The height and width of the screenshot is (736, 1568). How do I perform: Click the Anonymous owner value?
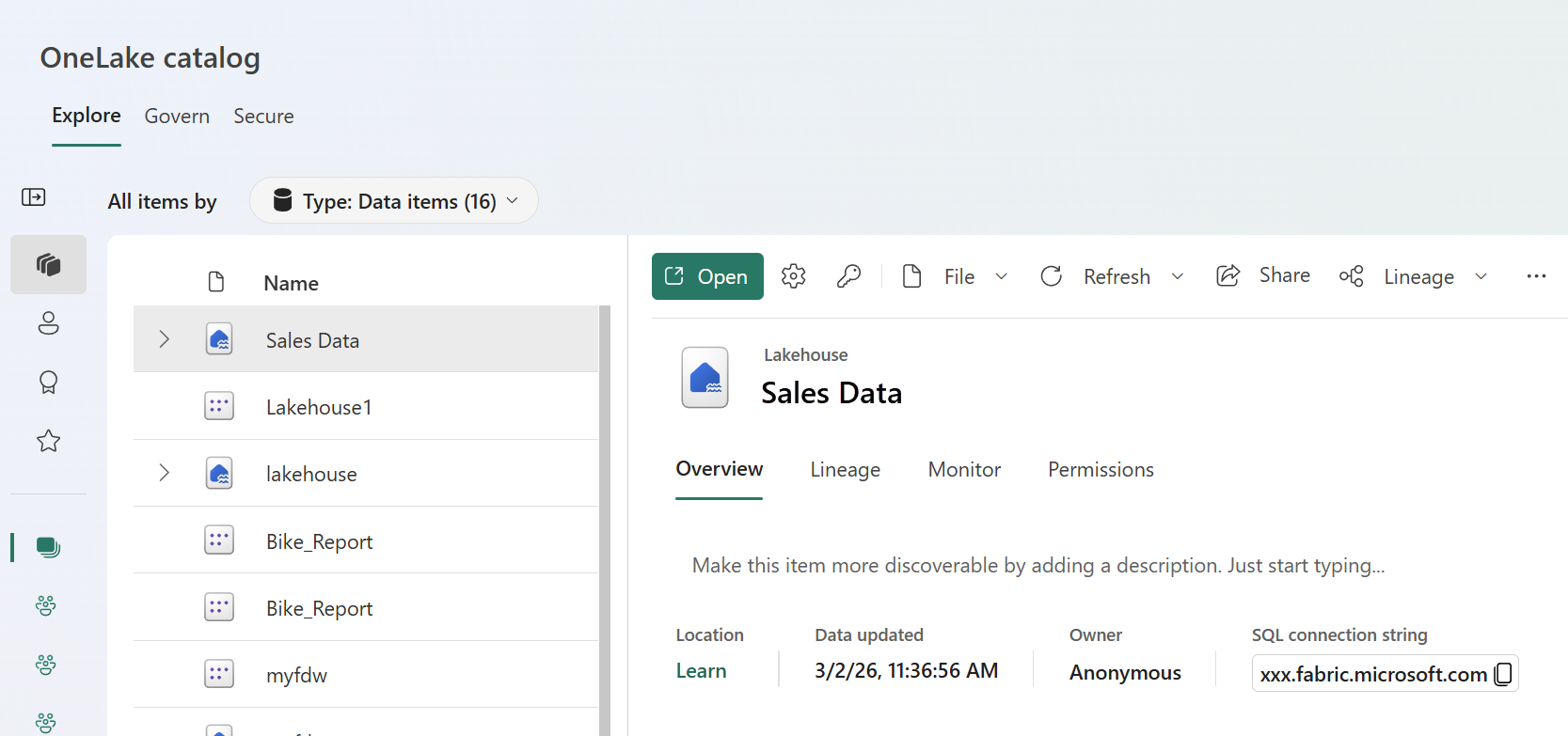(x=1125, y=673)
